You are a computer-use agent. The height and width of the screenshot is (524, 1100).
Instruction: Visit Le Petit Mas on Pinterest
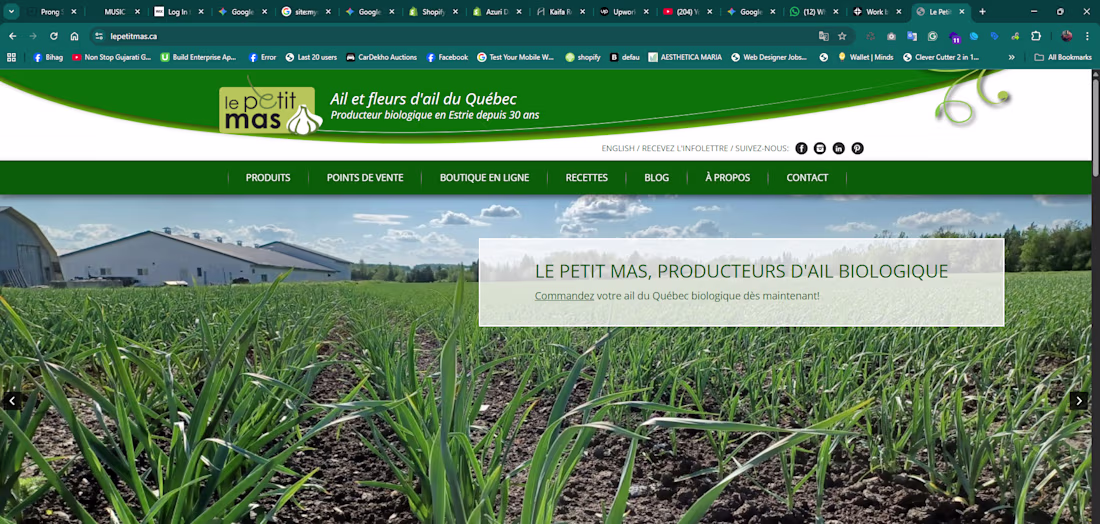pyautogui.click(x=857, y=148)
